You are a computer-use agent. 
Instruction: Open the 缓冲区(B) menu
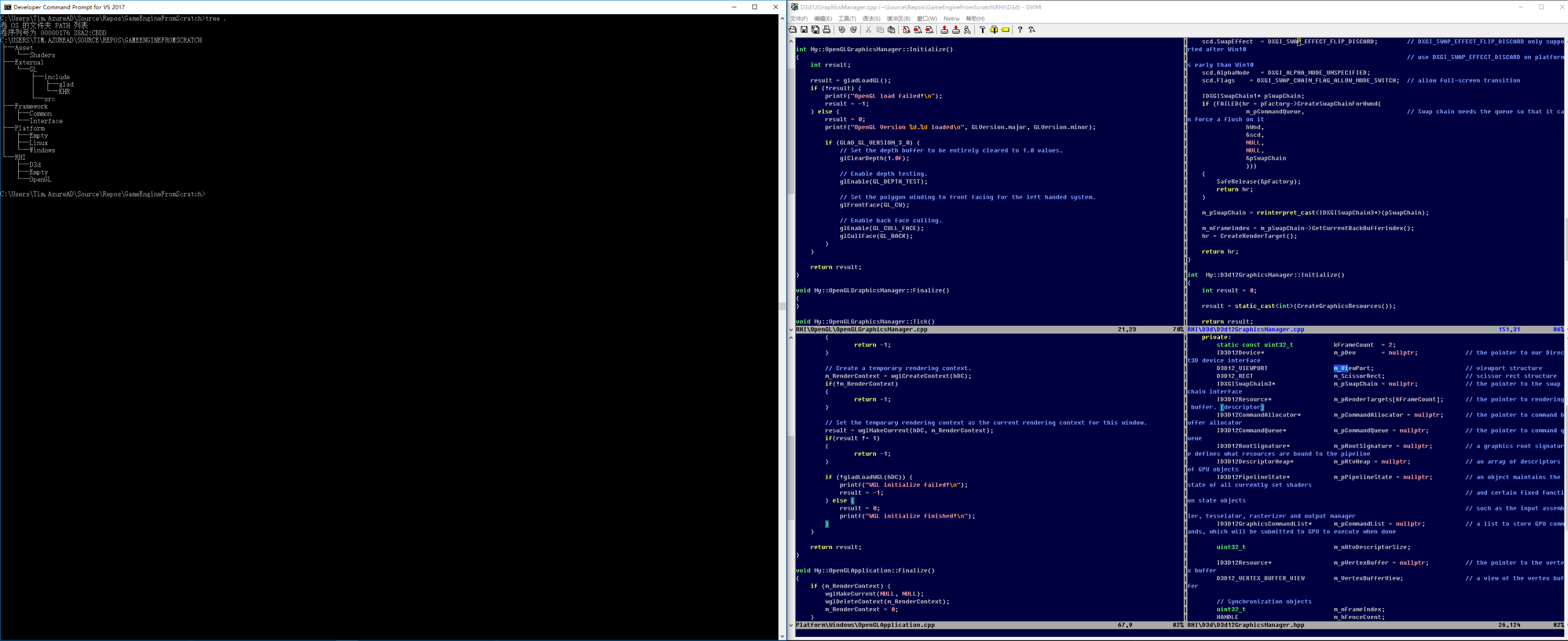(x=898, y=19)
